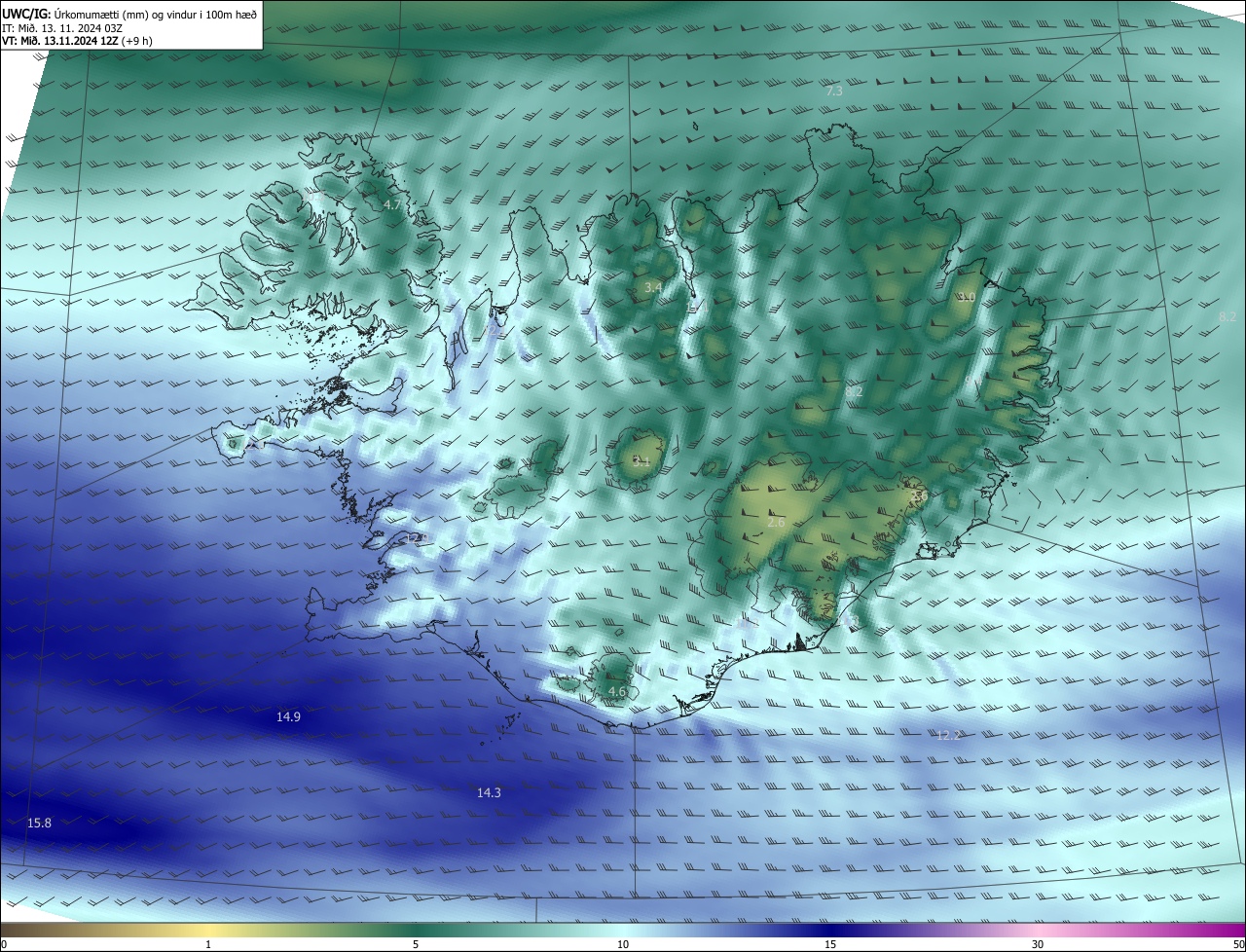This screenshot has width=1246, height=952.
Task: Click the "50" tick on the color scale
Action: [x=1237, y=944]
